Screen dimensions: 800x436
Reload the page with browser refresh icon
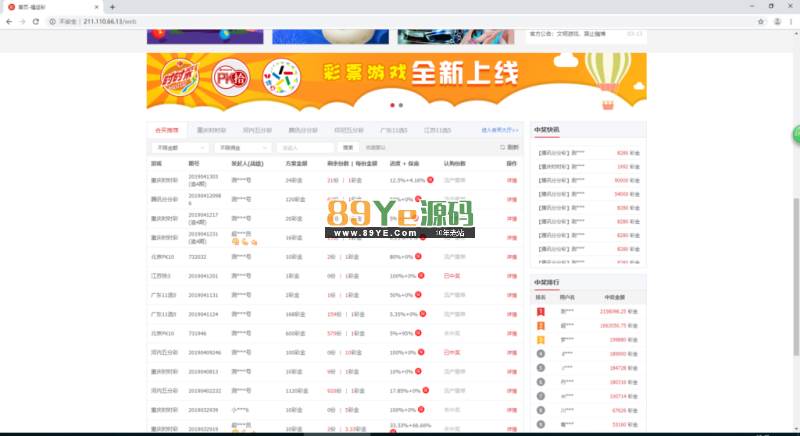coord(37,20)
